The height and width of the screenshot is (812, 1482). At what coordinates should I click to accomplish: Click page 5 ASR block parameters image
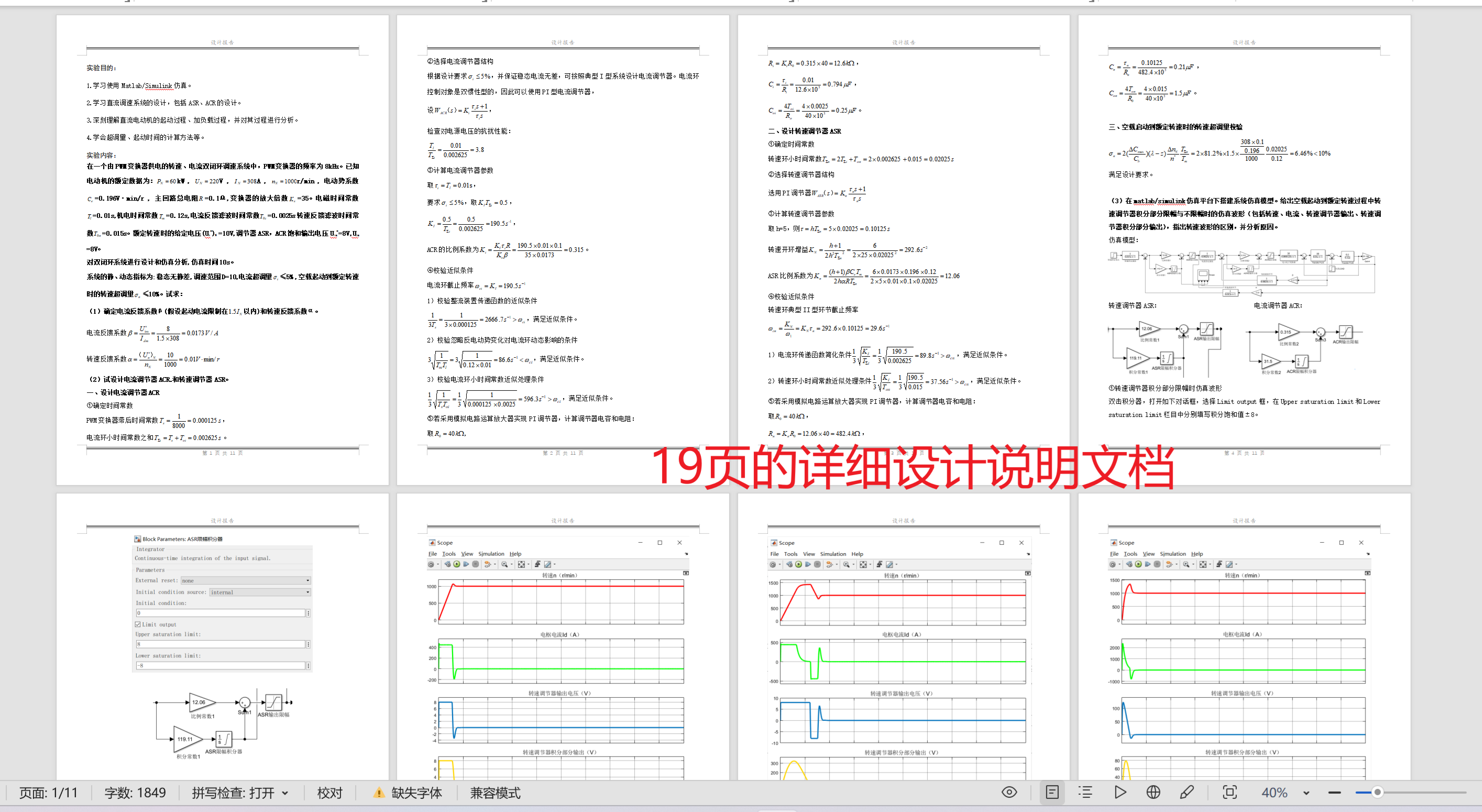point(222,604)
